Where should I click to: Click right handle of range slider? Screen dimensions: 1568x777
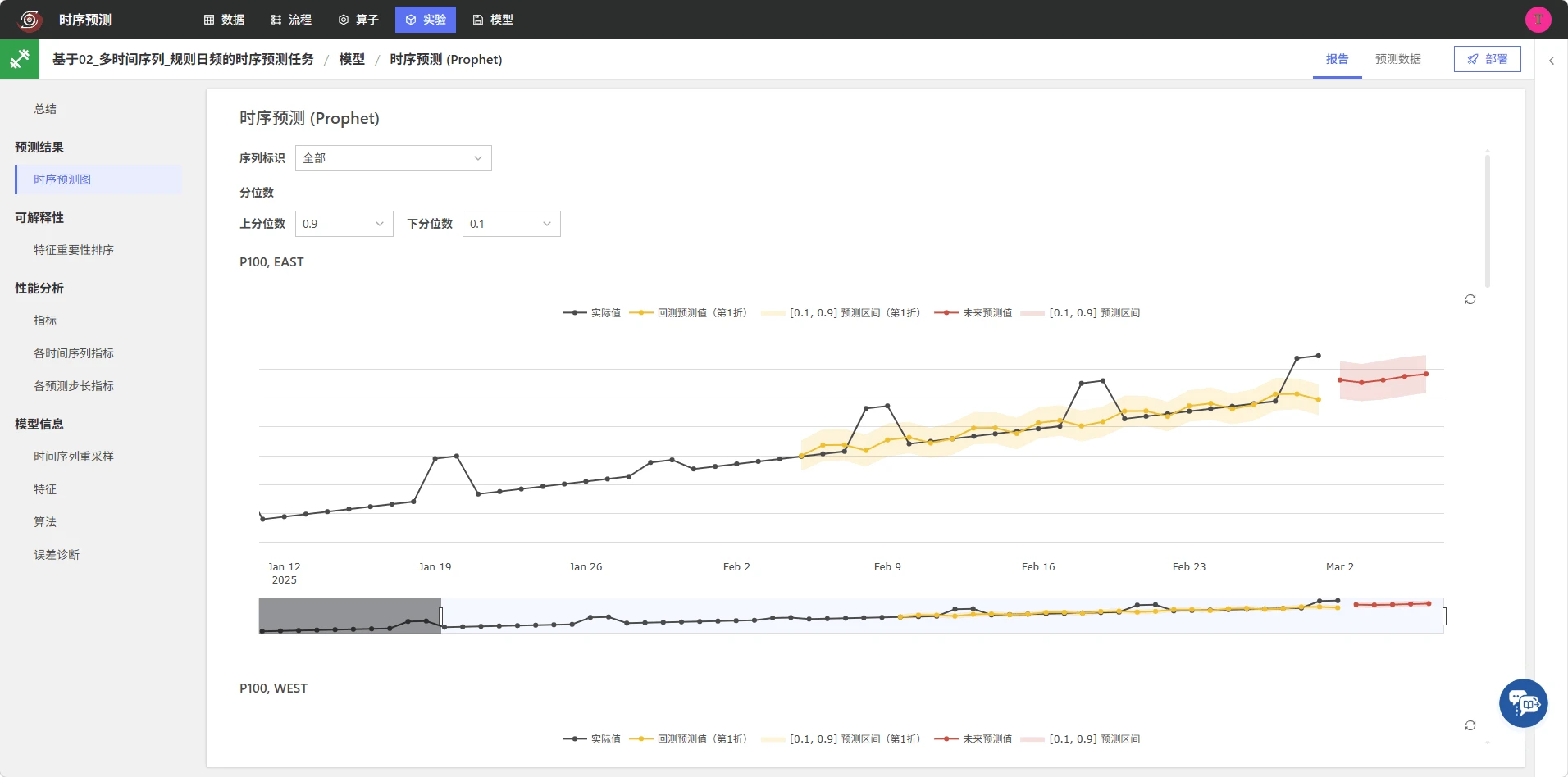(x=1444, y=616)
